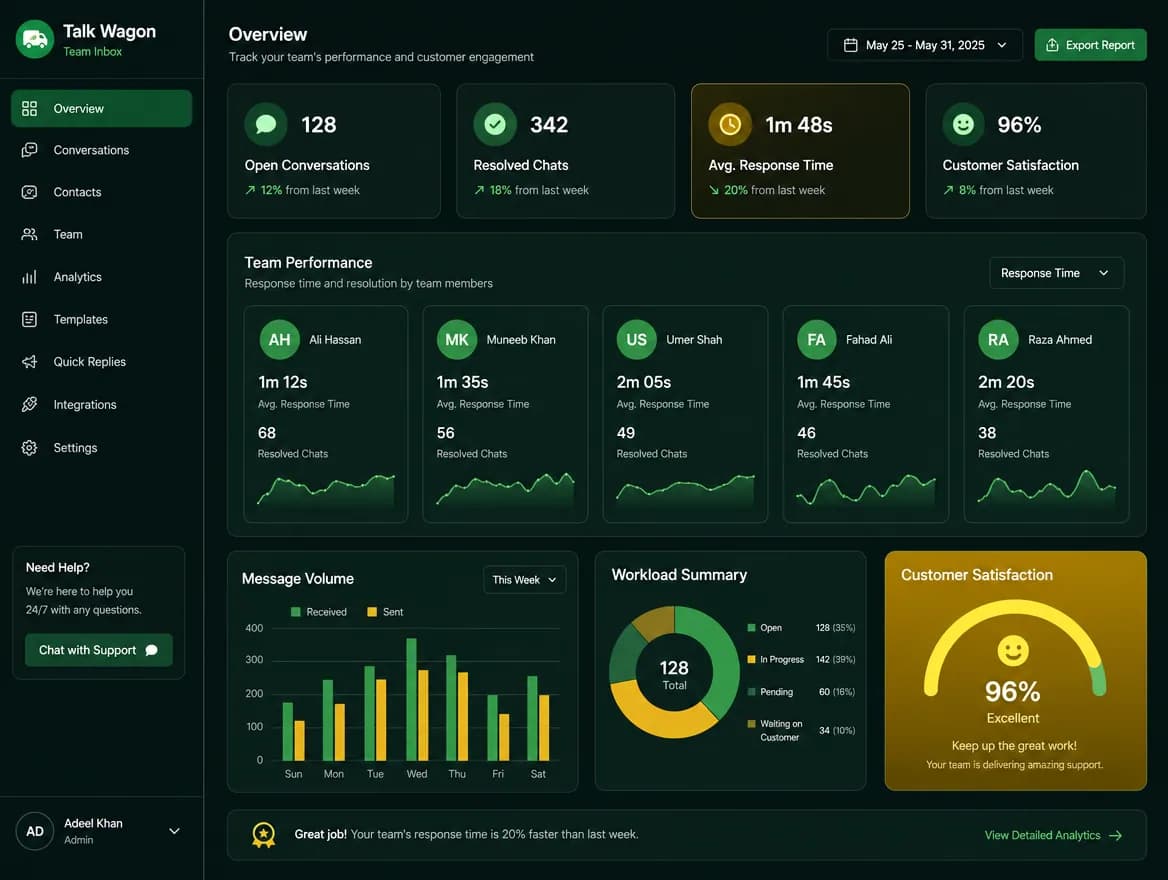Click 'Waiting on Customer' legend label

tap(781, 730)
